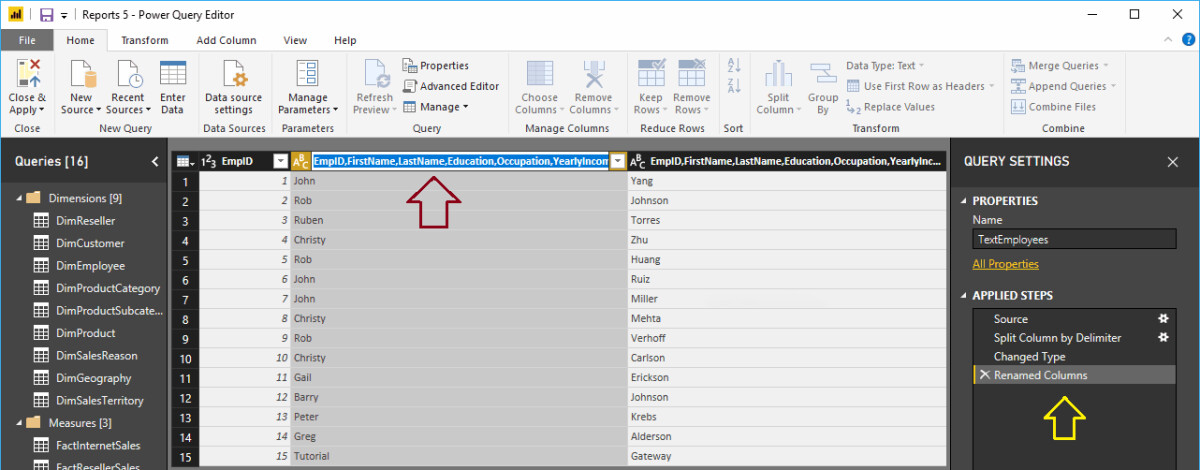Click the cell containing Verhoff
The height and width of the screenshot is (470, 1200).
[786, 338]
